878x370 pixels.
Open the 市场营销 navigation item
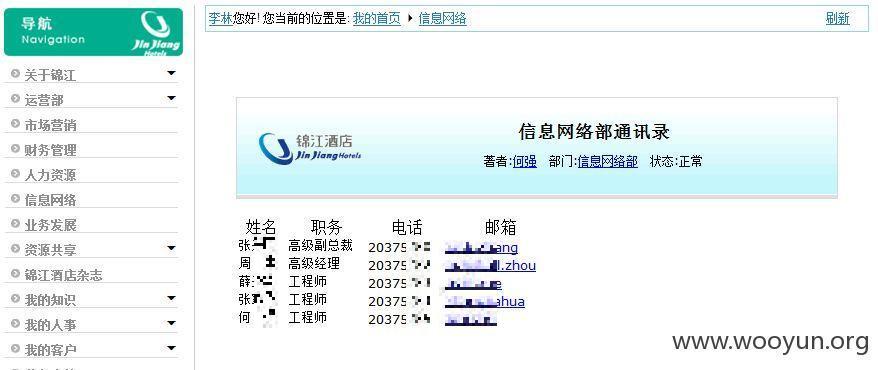pos(50,125)
